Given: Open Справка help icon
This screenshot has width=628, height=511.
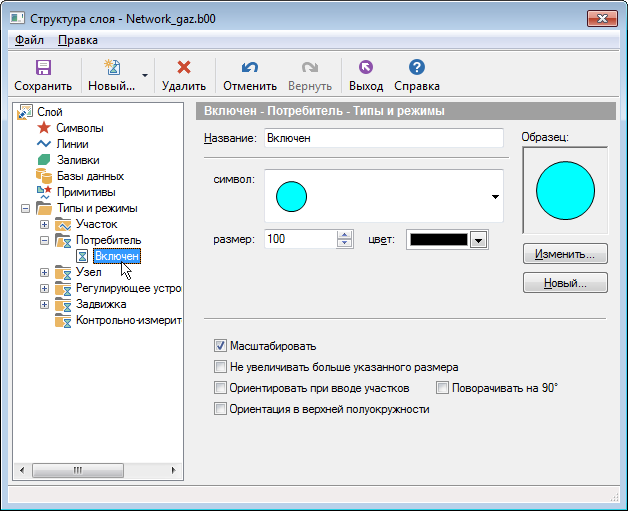Looking at the screenshot, I should click(417, 68).
